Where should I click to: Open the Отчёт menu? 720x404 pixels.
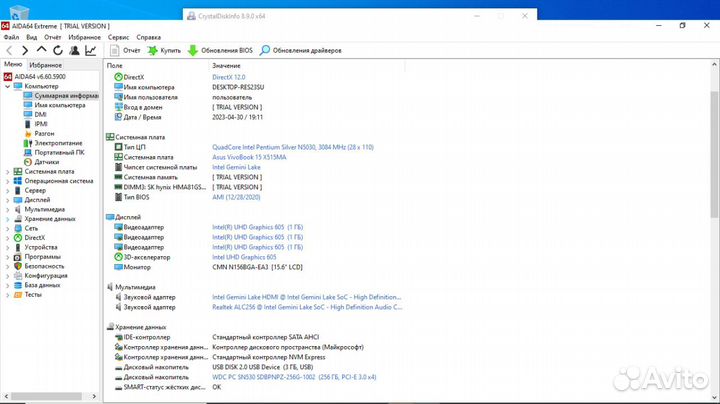pyautogui.click(x=53, y=37)
